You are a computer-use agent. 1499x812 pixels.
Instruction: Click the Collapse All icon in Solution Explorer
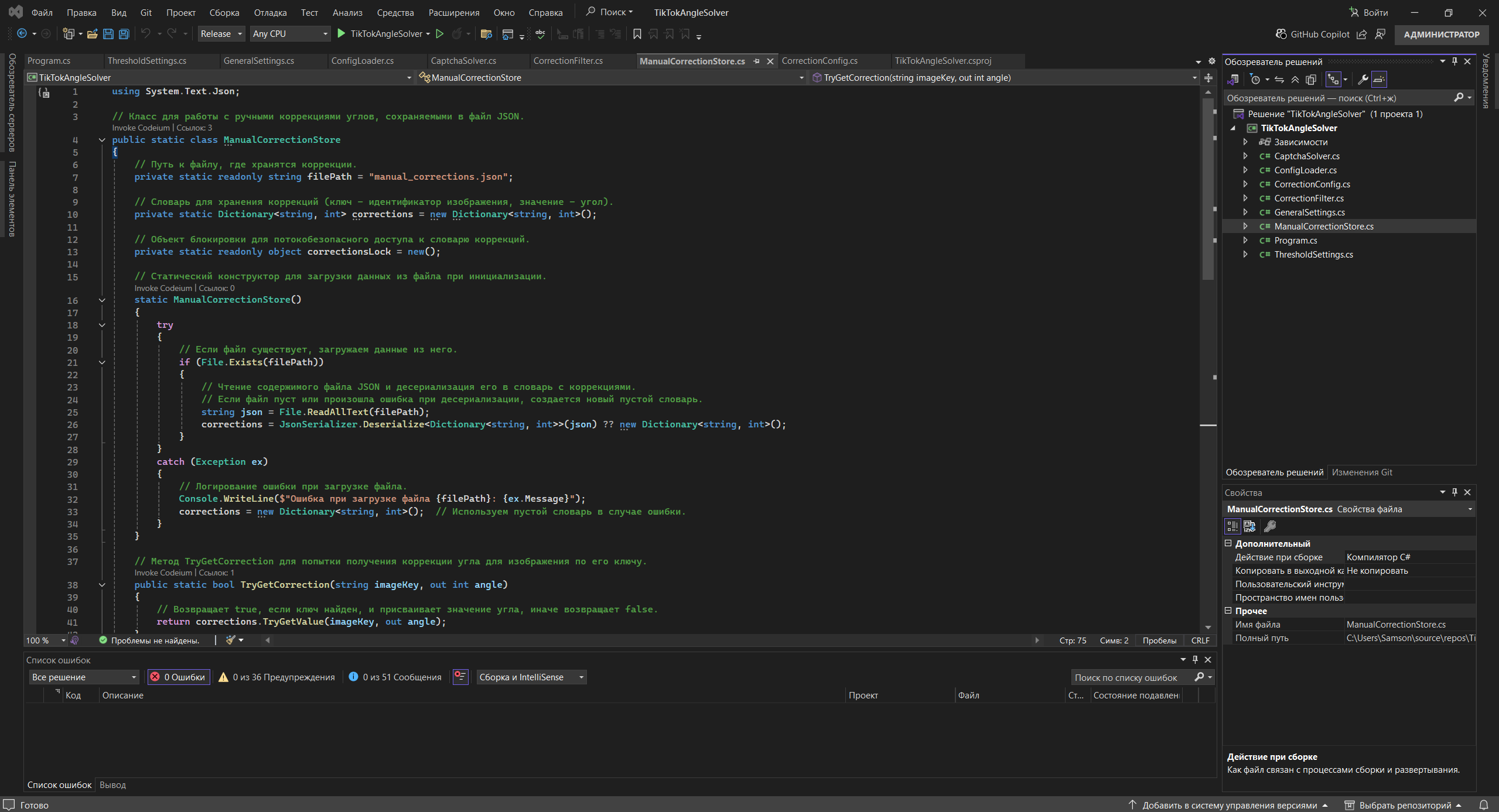[1295, 80]
